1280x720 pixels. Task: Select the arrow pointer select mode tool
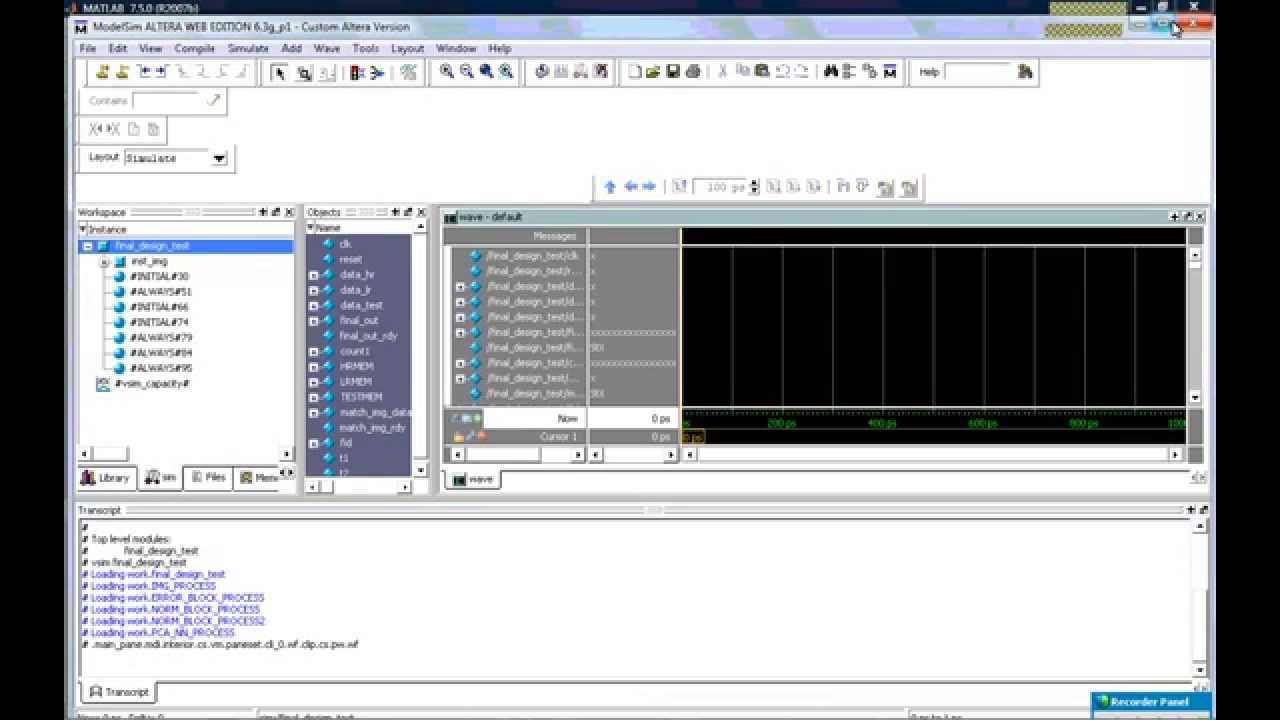279,72
